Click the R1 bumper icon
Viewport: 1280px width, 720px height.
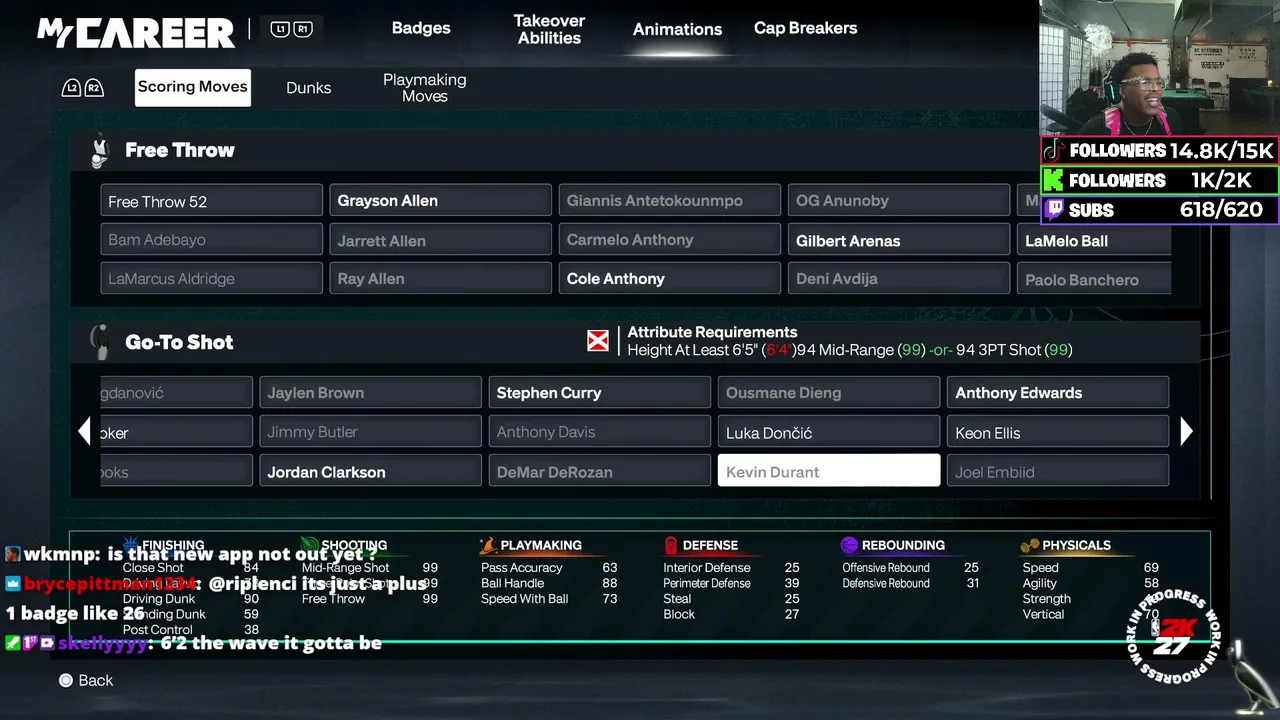(x=302, y=30)
